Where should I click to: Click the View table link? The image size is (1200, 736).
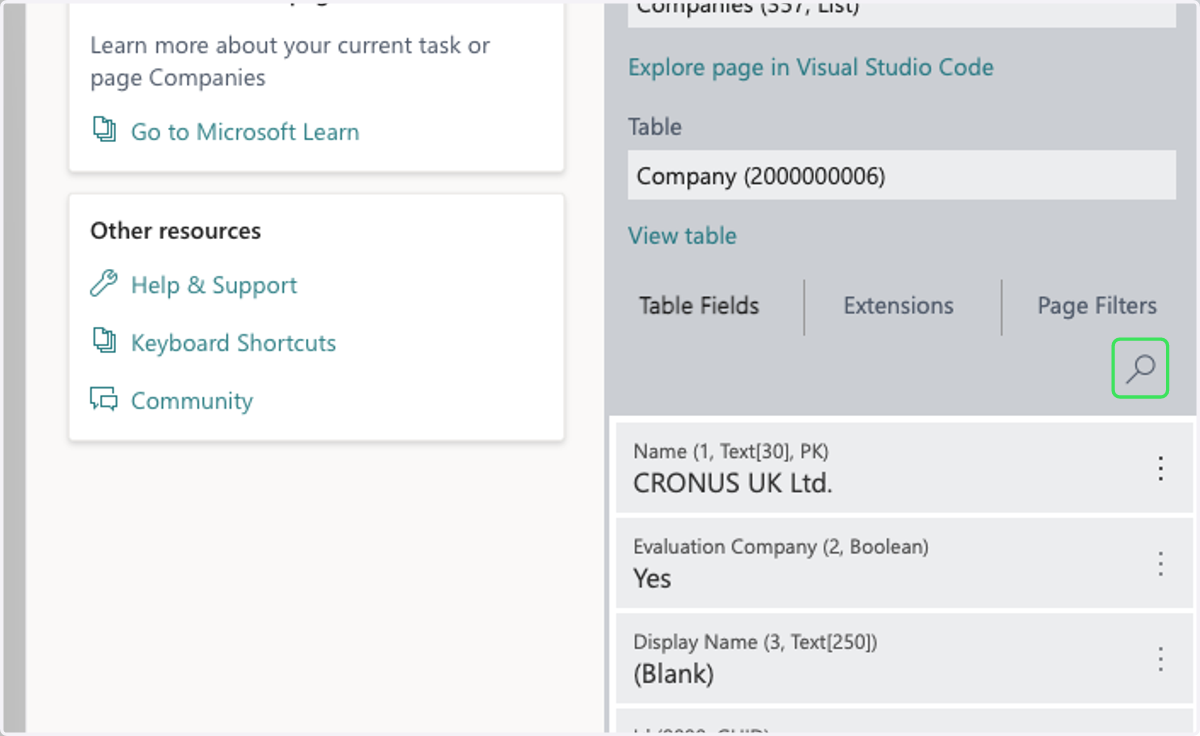pyautogui.click(x=682, y=235)
